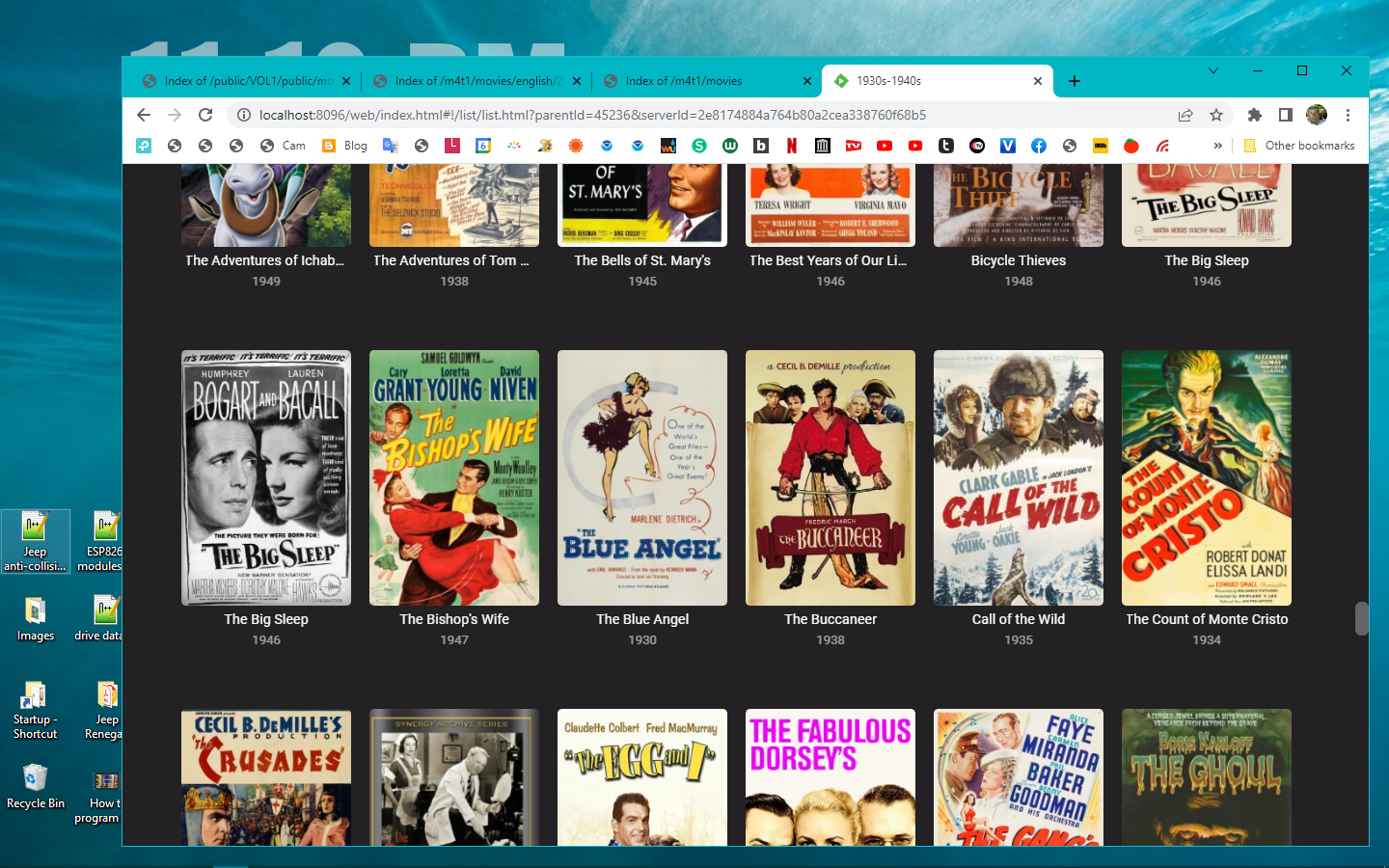This screenshot has width=1389, height=868.
Task: Open The Bells of St. Mary's title
Action: click(642, 260)
